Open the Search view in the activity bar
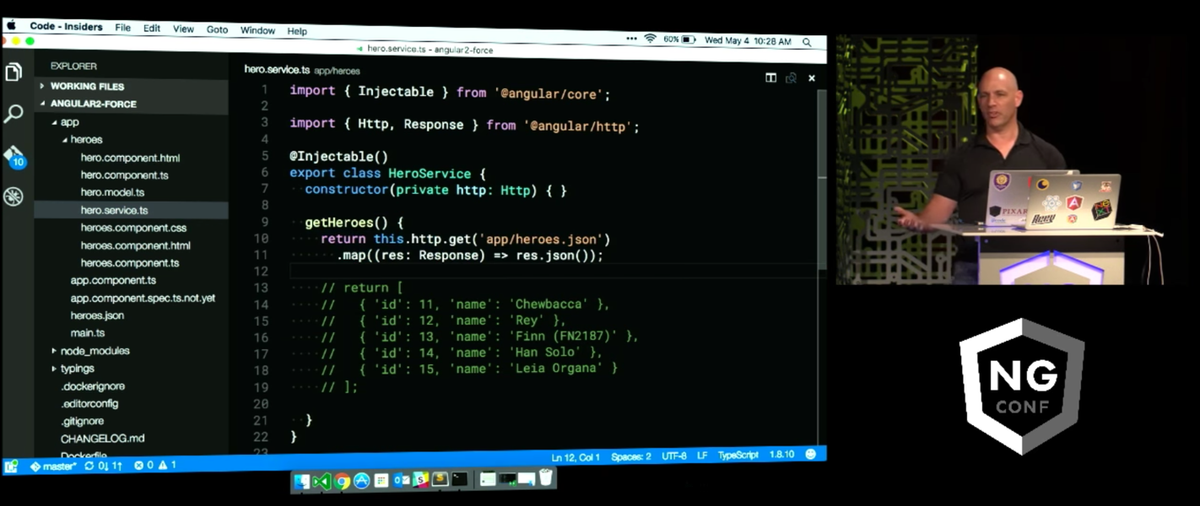The image size is (1200, 506). coord(14,113)
